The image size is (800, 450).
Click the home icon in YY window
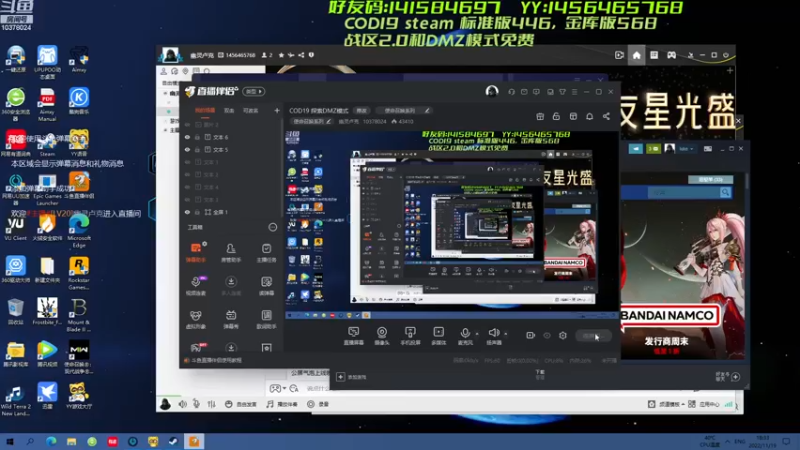(637, 55)
